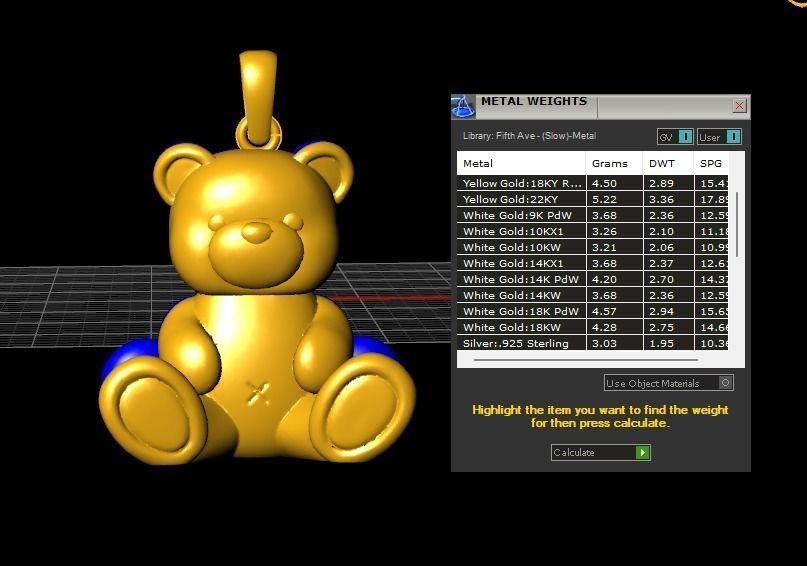
Task: Click the Calculate button
Action: 601,452
